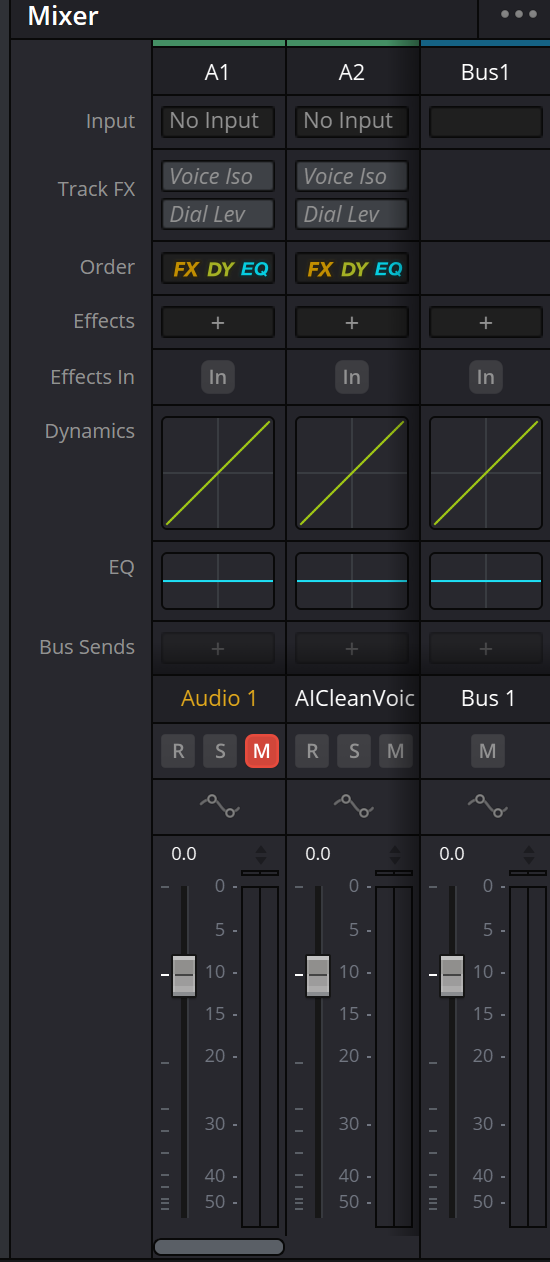Open the A2 Input selector
The height and width of the screenshot is (1262, 550).
(352, 121)
